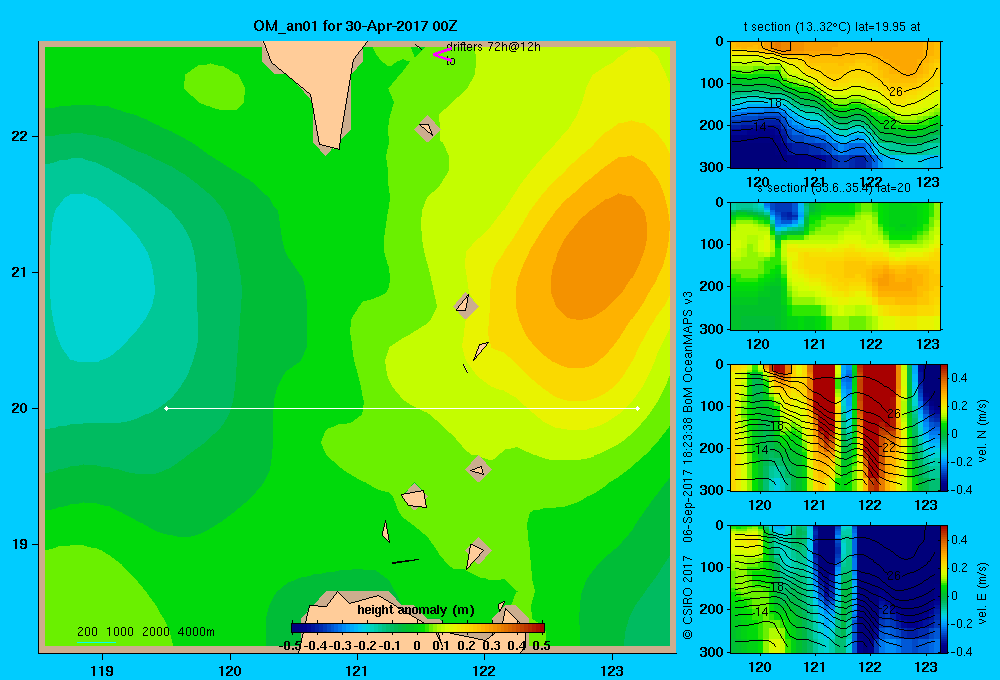The image size is (1000, 680).
Task: Click the "26" isotherm label in the temperature section
Action: [896, 92]
